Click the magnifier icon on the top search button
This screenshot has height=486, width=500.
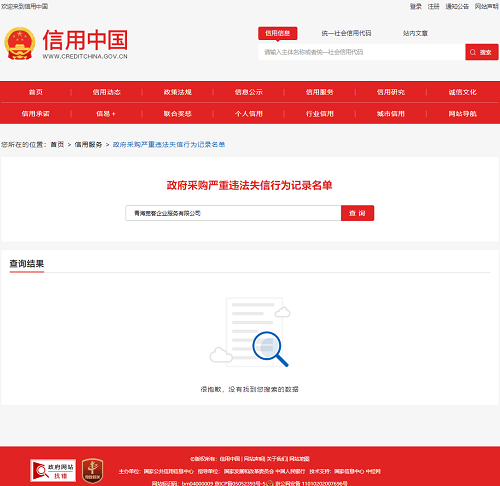tap(473, 52)
